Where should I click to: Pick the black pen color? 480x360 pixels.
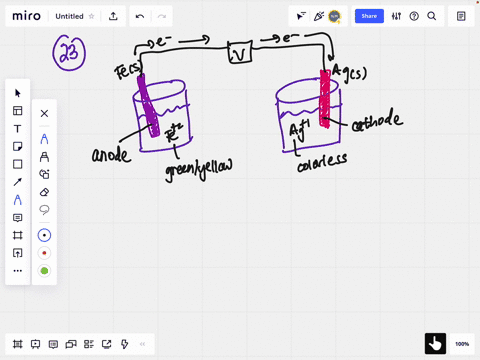click(x=44, y=235)
